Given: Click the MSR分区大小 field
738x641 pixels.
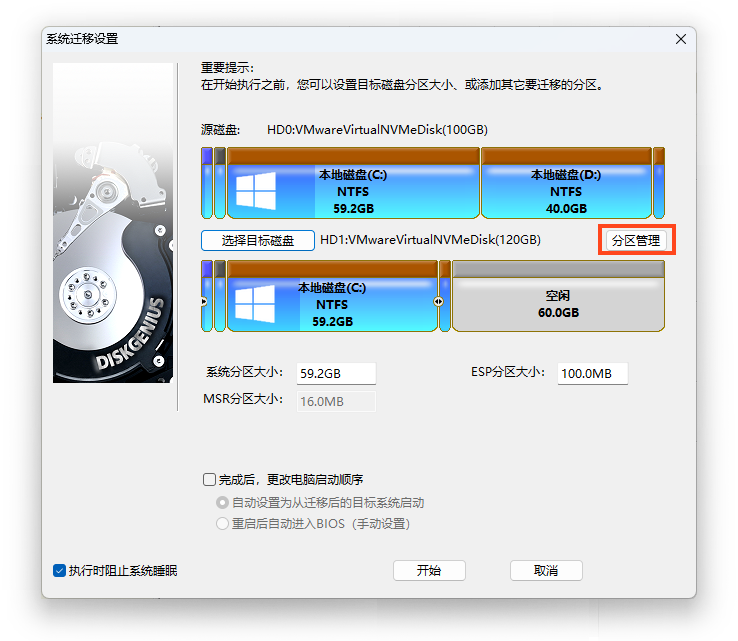Looking at the screenshot, I should pos(336,401).
